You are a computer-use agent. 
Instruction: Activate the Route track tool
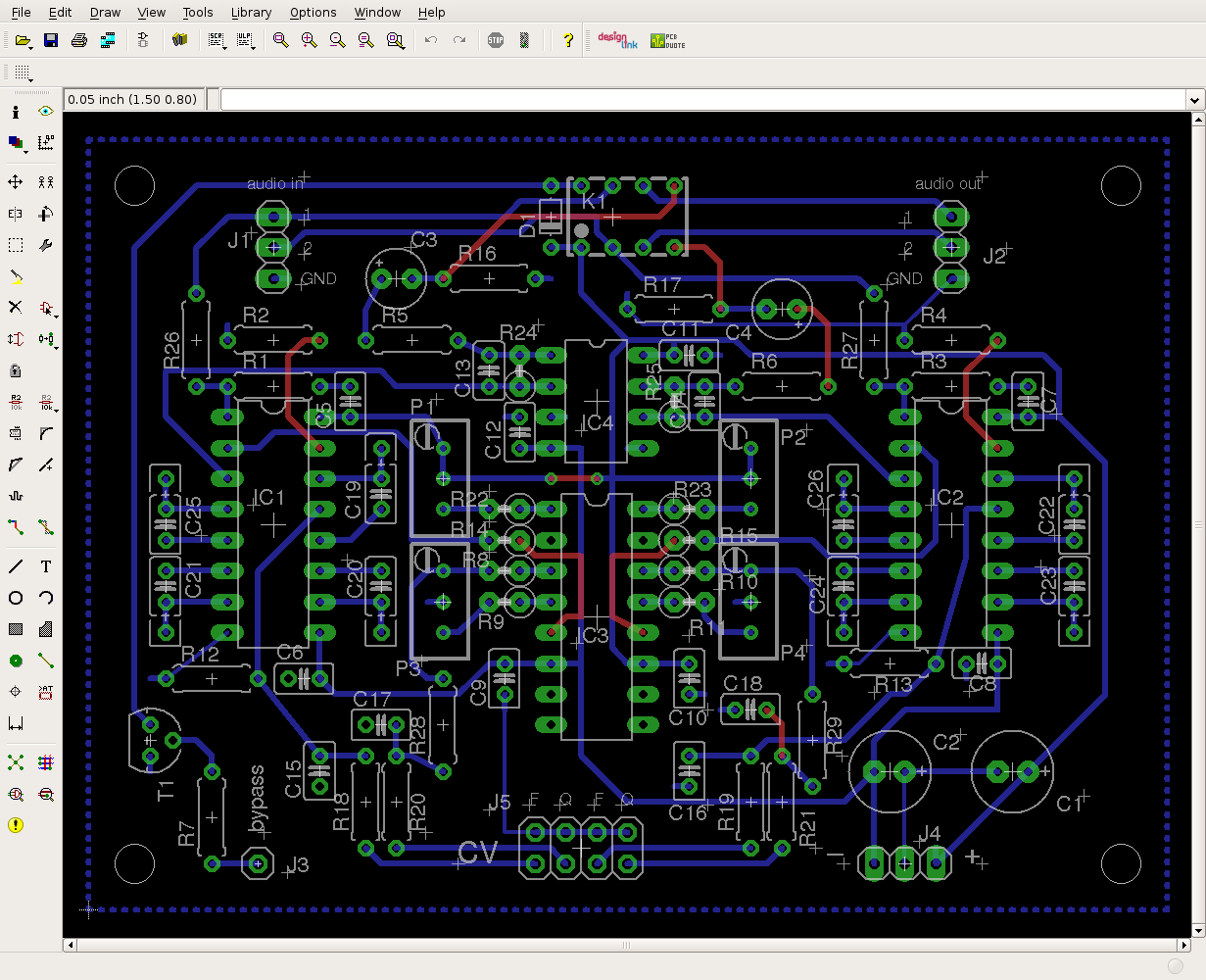pyautogui.click(x=16, y=527)
